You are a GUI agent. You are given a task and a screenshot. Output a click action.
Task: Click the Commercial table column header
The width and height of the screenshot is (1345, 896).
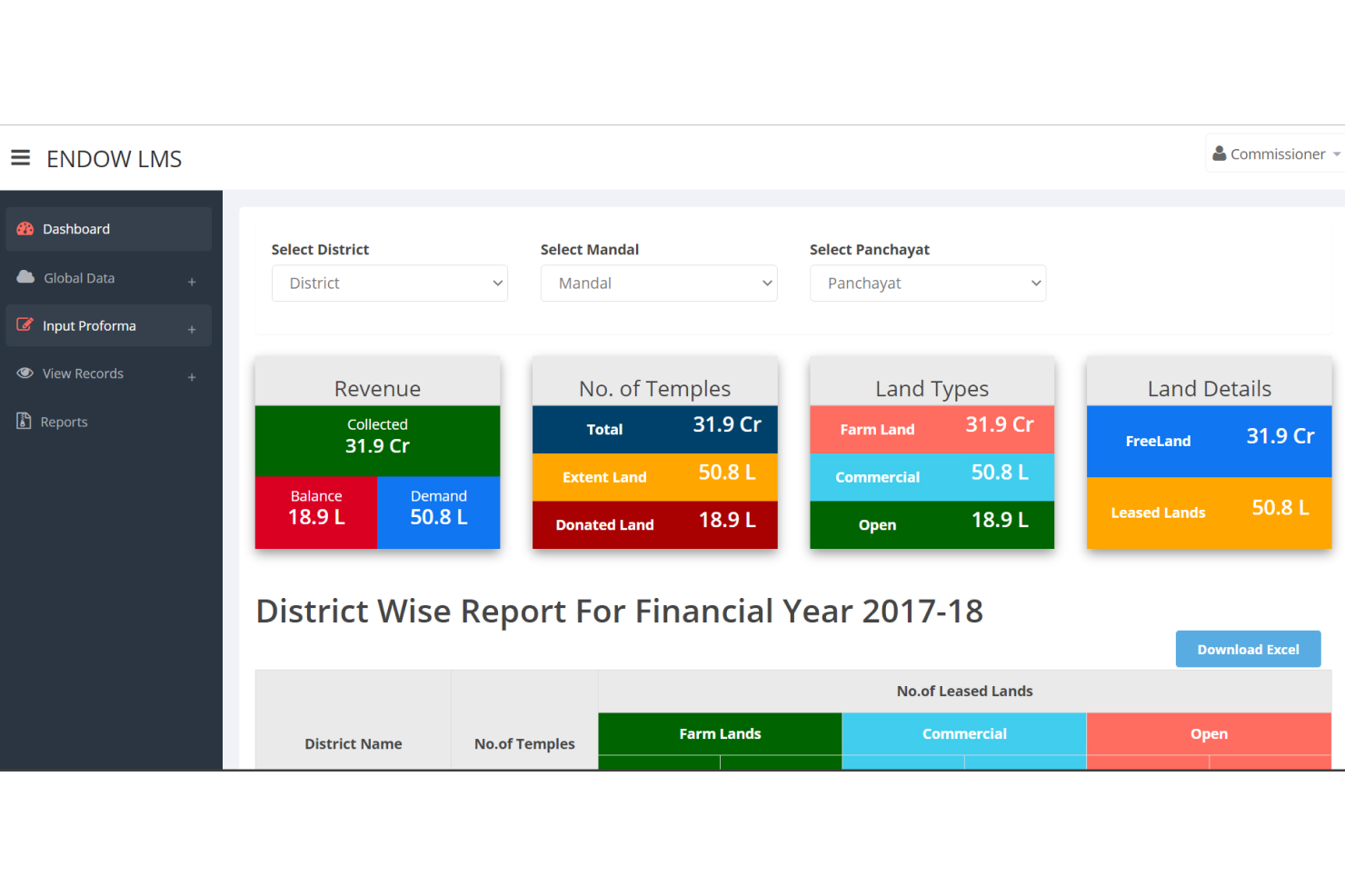point(964,734)
